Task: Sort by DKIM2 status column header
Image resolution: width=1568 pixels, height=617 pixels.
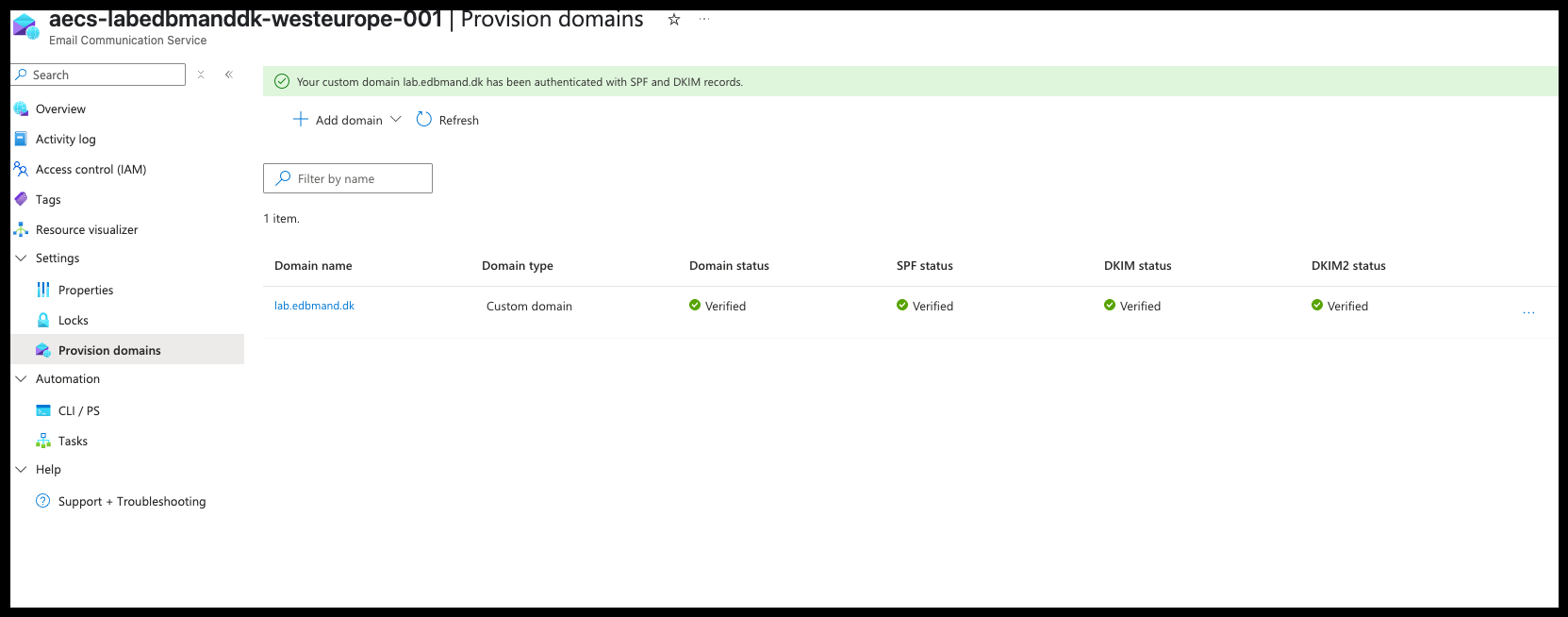Action: click(x=1348, y=265)
